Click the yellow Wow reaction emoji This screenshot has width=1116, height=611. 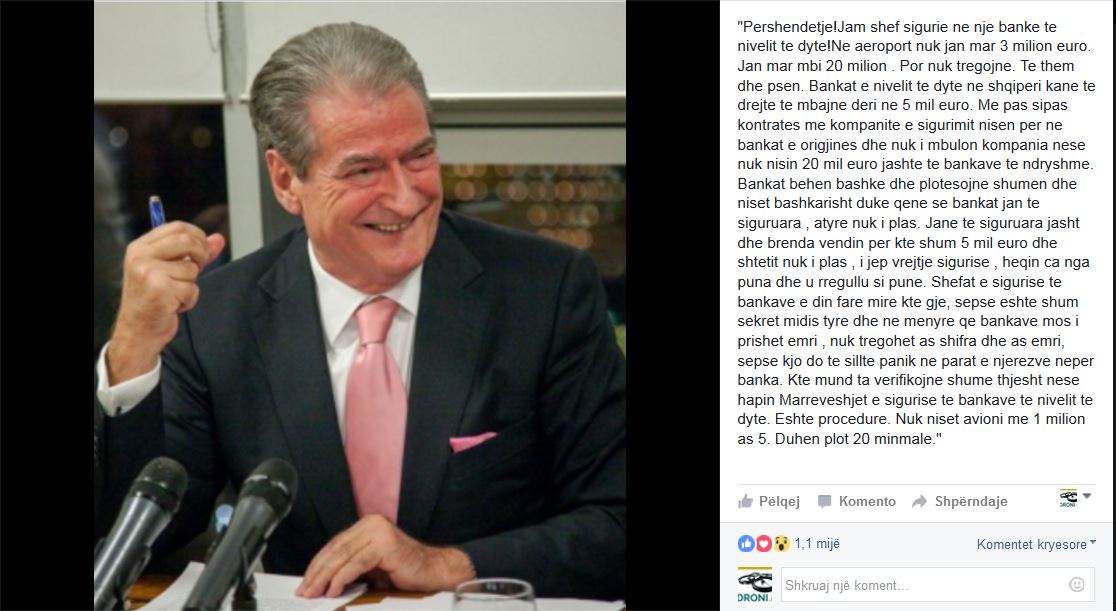pos(781,544)
